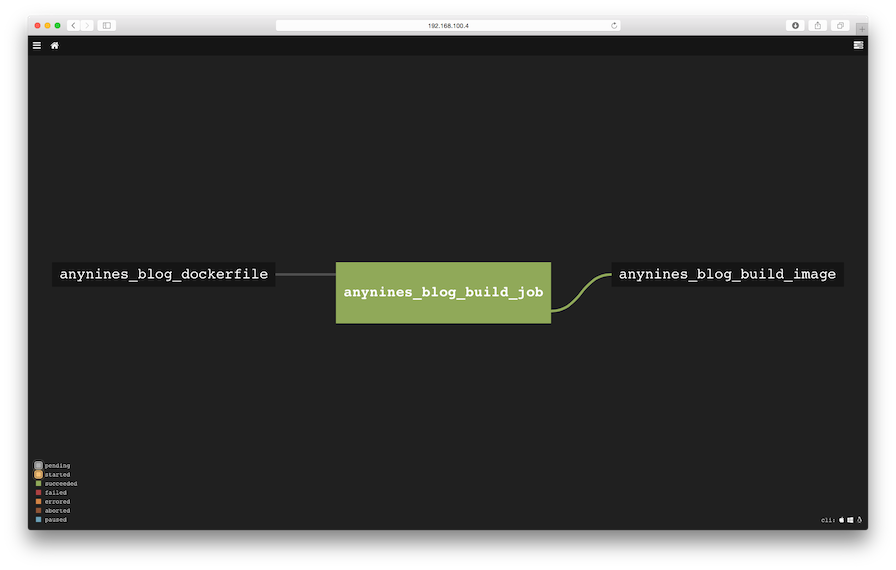Image resolution: width=896 pixels, height=570 pixels.
Task: Reload the page in the address bar
Action: pos(613,25)
